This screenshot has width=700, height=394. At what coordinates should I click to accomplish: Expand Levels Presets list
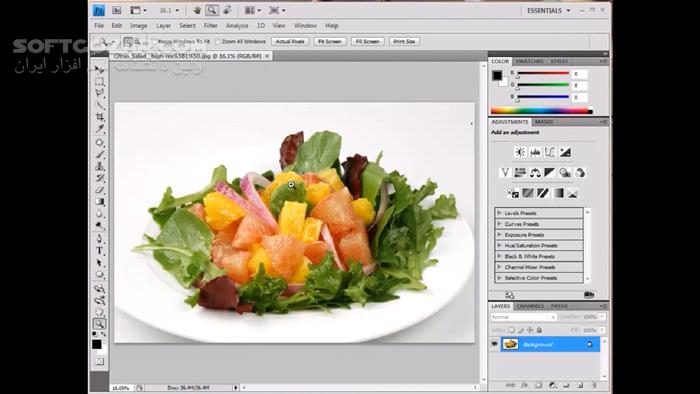(499, 213)
